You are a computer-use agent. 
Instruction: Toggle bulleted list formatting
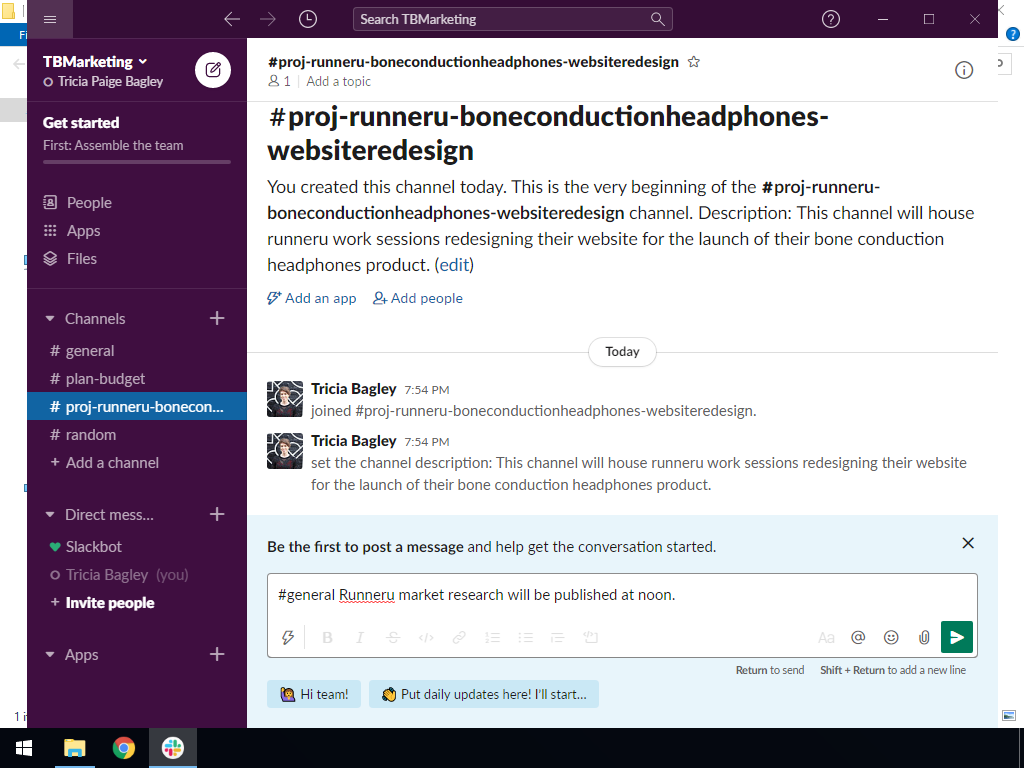tap(526, 637)
